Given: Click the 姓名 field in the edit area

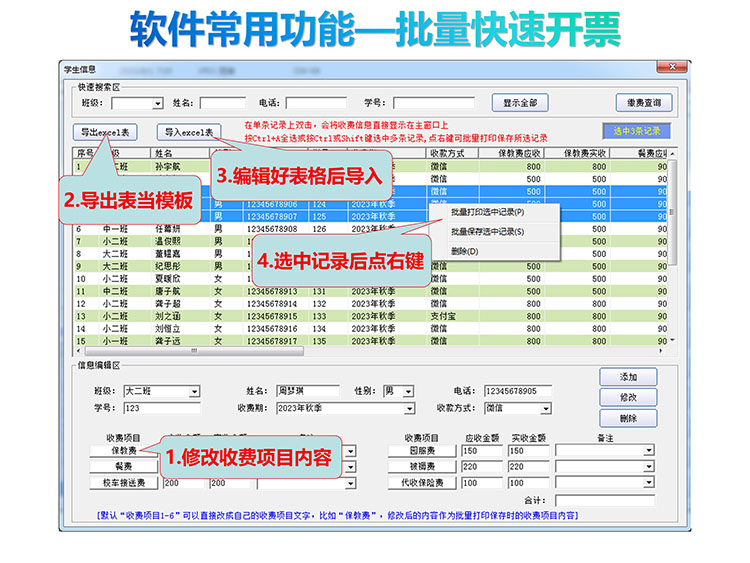Looking at the screenshot, I should click(308, 391).
